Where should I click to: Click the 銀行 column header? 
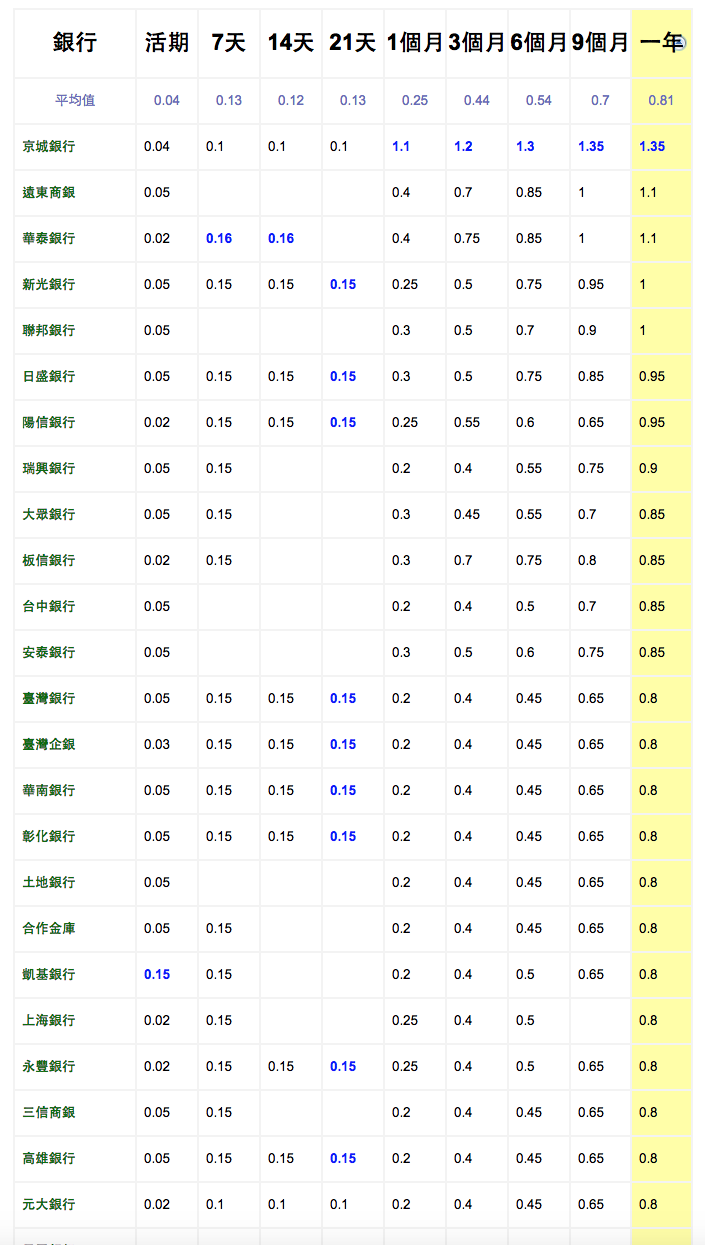tap(75, 42)
